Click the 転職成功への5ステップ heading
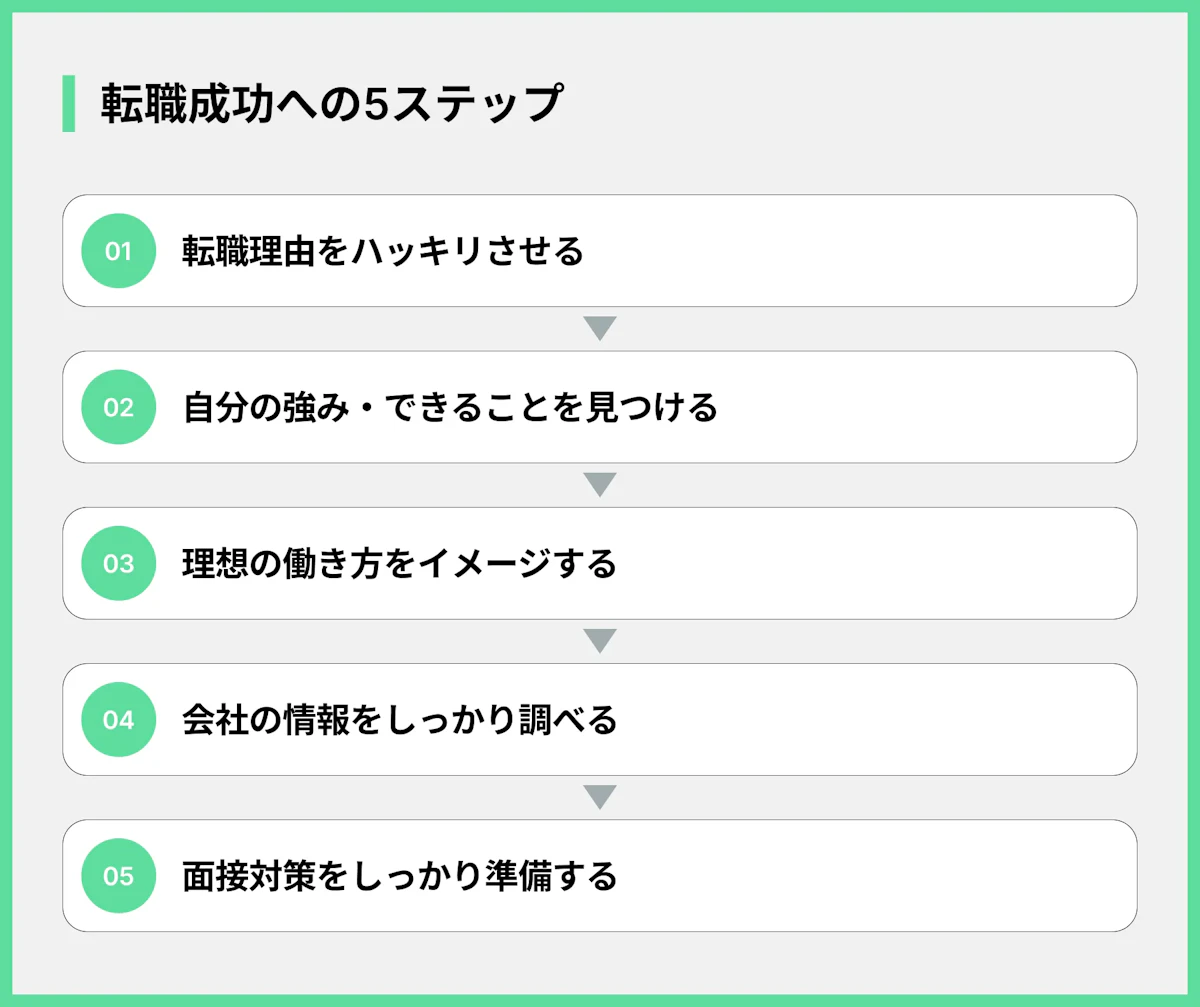 point(330,104)
